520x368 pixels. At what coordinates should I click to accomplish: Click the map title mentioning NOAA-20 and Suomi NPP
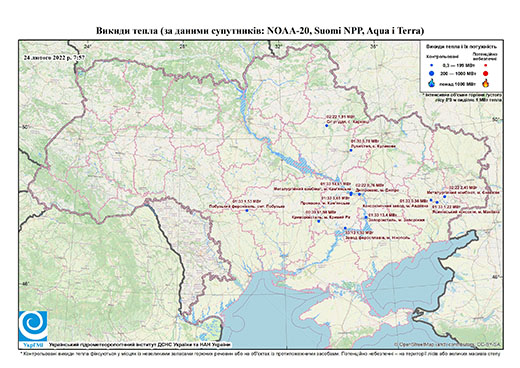[260, 31]
